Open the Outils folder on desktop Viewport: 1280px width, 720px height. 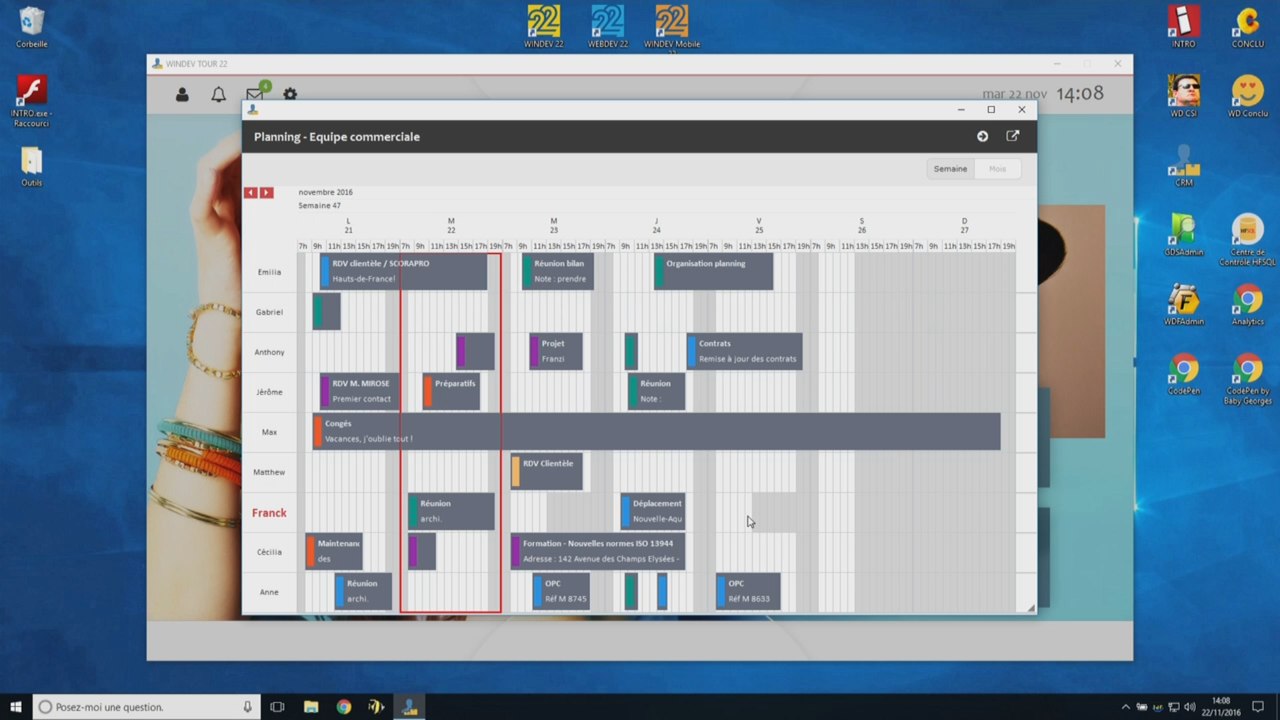pyautogui.click(x=32, y=167)
